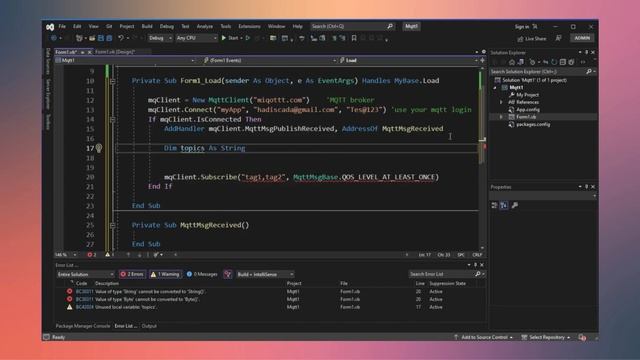
Task: Click the search magnifier in the title bar
Action: [x=390, y=26]
